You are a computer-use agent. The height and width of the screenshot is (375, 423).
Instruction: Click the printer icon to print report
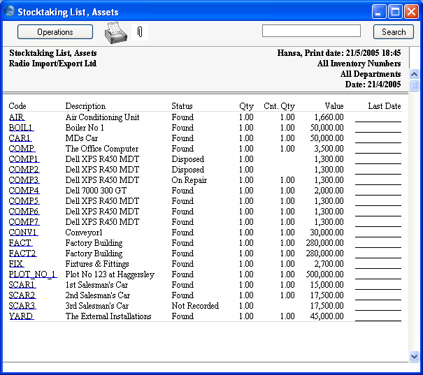(x=116, y=33)
